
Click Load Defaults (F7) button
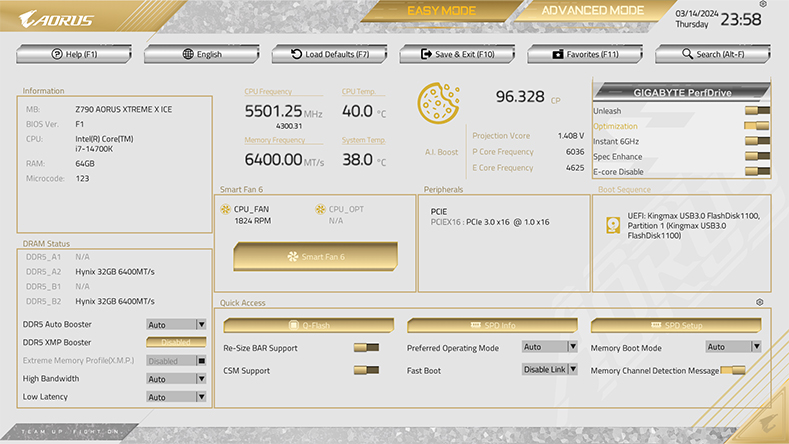point(330,54)
